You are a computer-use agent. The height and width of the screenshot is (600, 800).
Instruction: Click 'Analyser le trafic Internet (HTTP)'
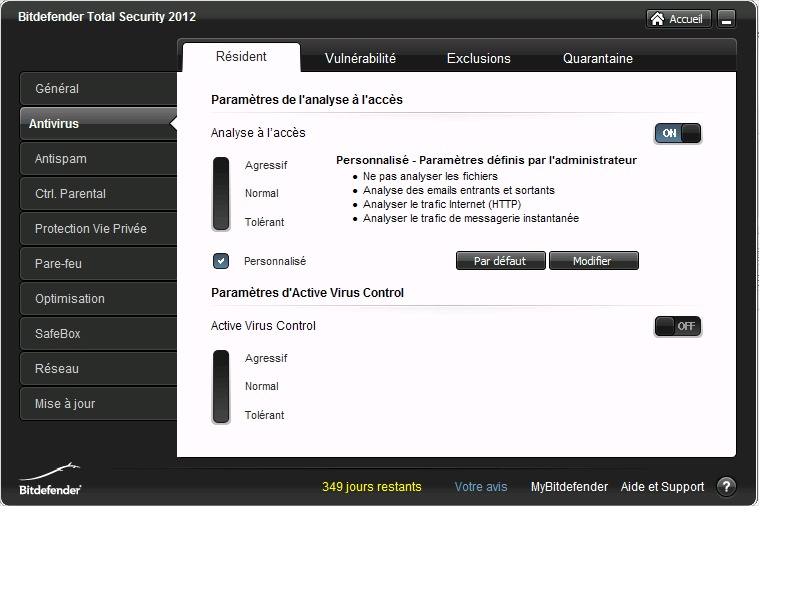point(442,205)
